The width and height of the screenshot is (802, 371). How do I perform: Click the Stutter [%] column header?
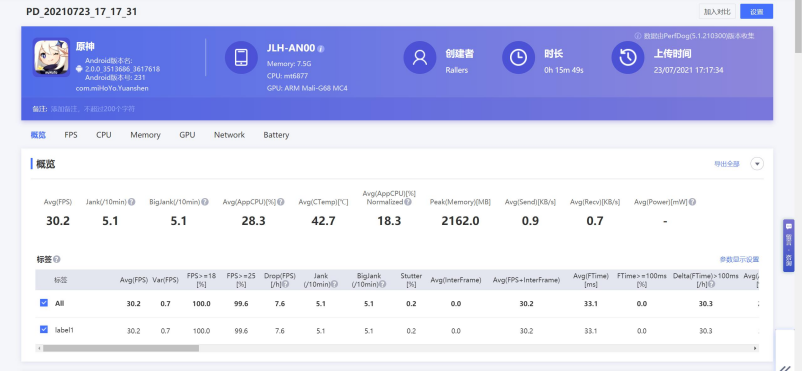[411, 280]
